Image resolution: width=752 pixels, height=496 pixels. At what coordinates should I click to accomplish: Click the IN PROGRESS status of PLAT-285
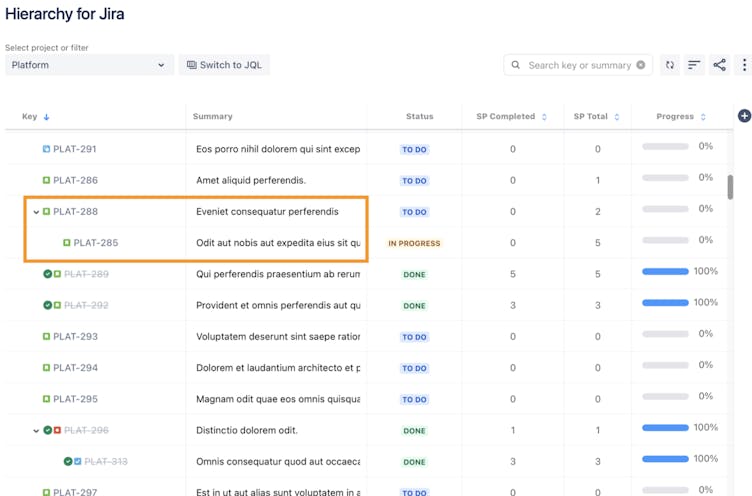click(x=414, y=243)
